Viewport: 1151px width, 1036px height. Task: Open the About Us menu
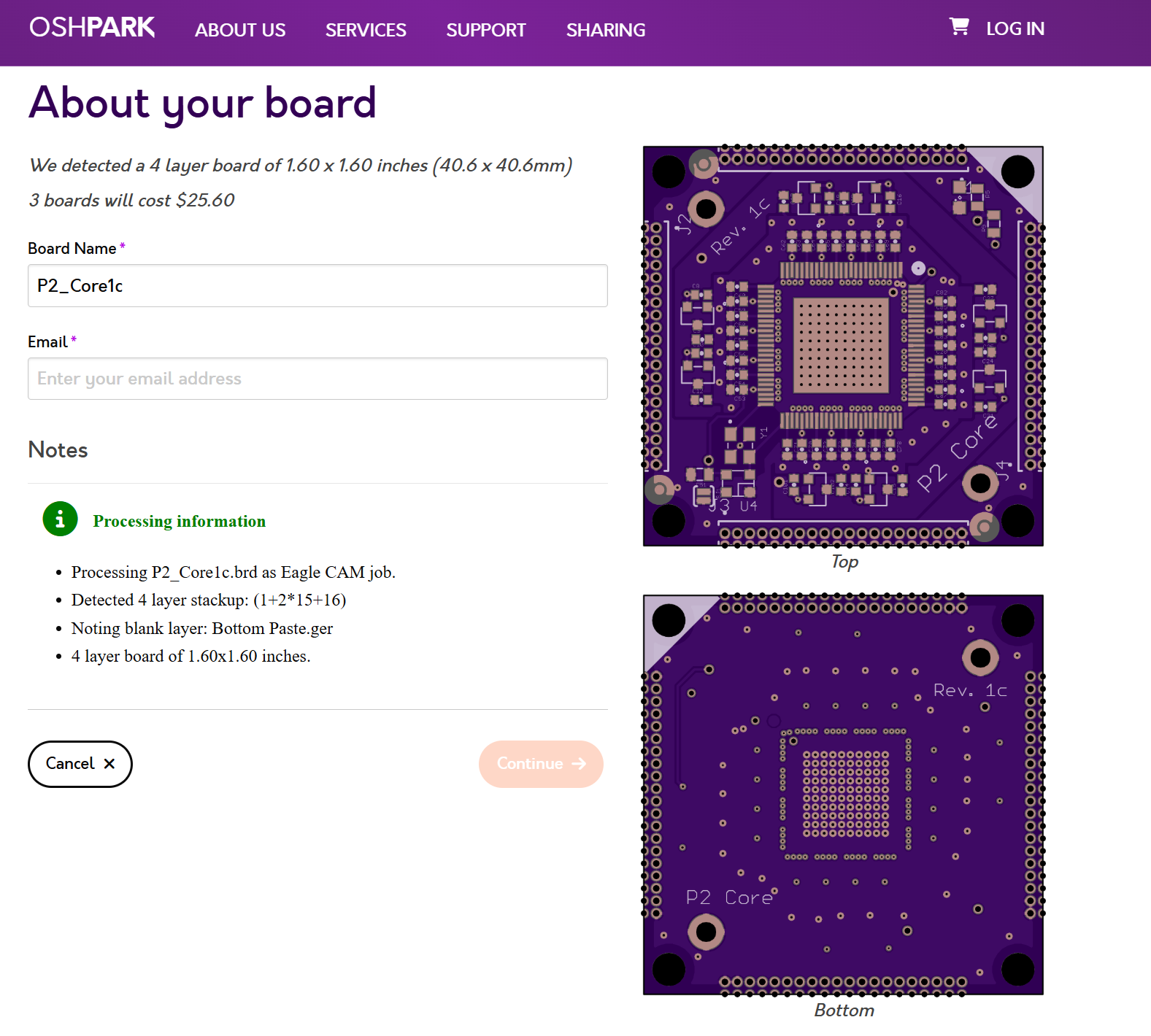pos(239,30)
